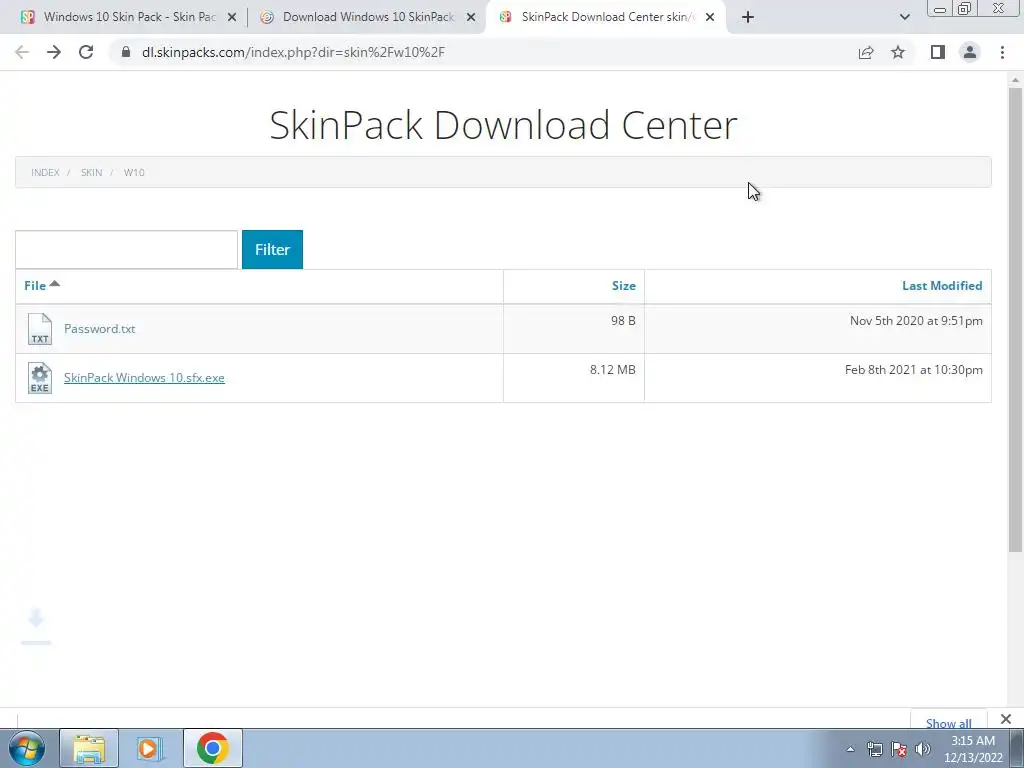Open the Windows Start menu
Viewport: 1024px width, 768px height.
pos(27,748)
